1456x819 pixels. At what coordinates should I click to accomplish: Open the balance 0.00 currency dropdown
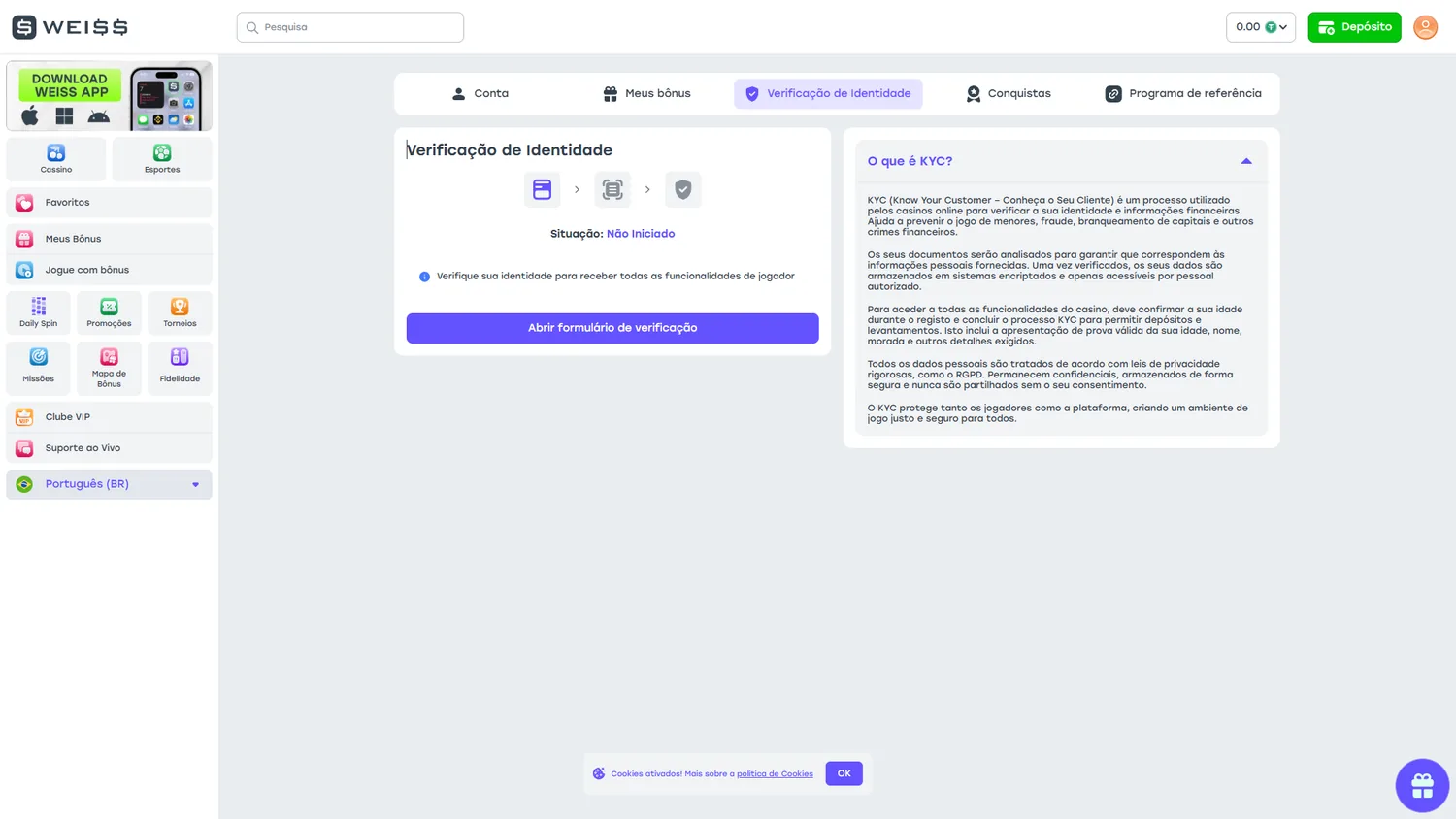[1261, 27]
